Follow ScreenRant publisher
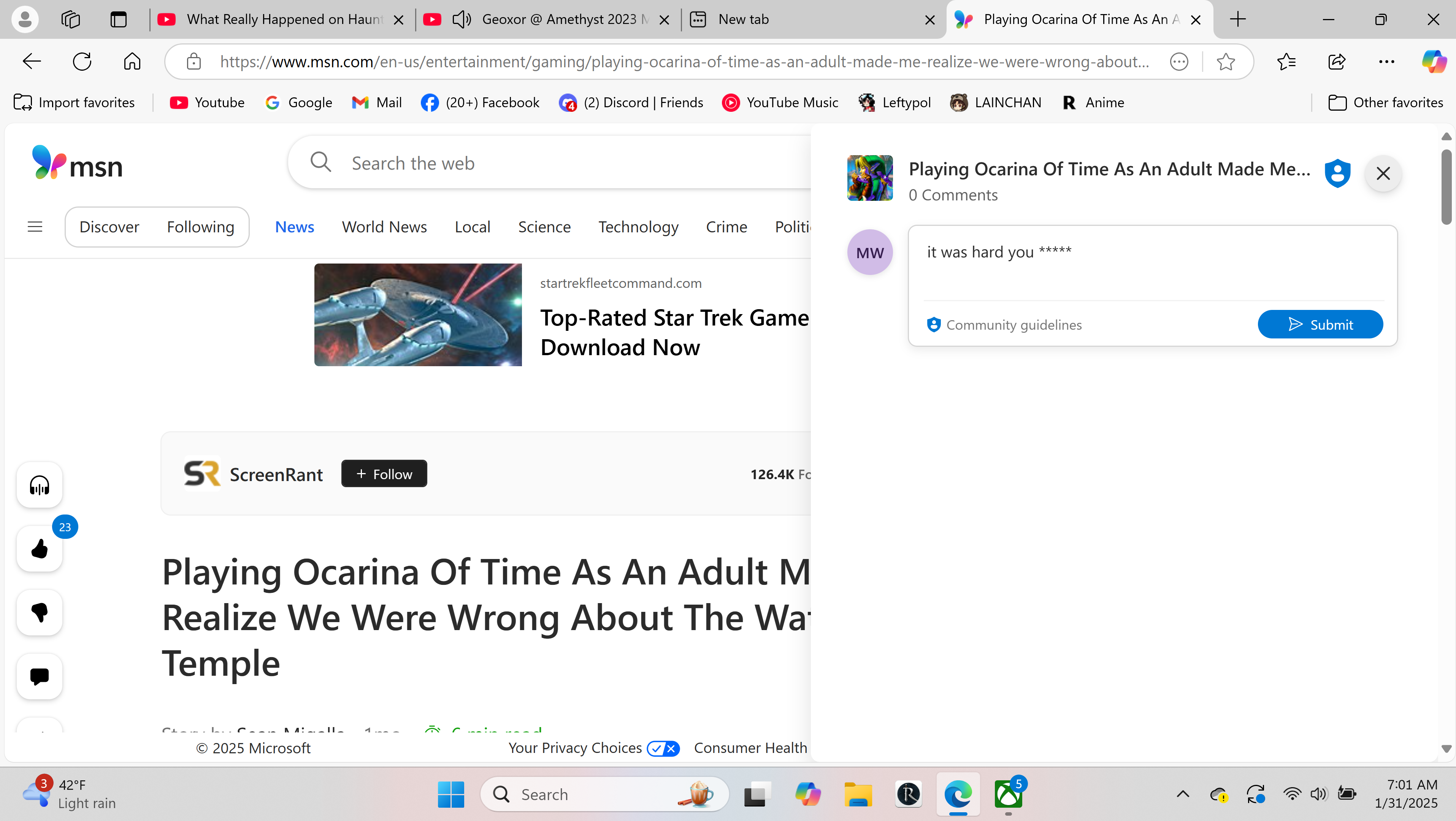Screen dimensions: 1456x821 [384, 474]
